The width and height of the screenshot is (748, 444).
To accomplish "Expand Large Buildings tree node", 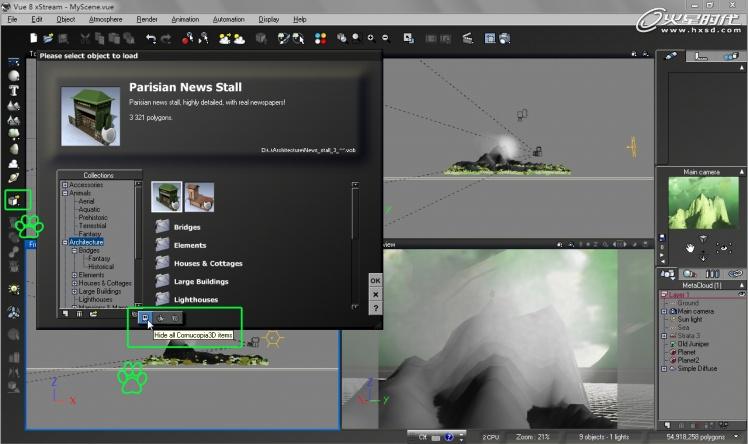I will [74, 291].
